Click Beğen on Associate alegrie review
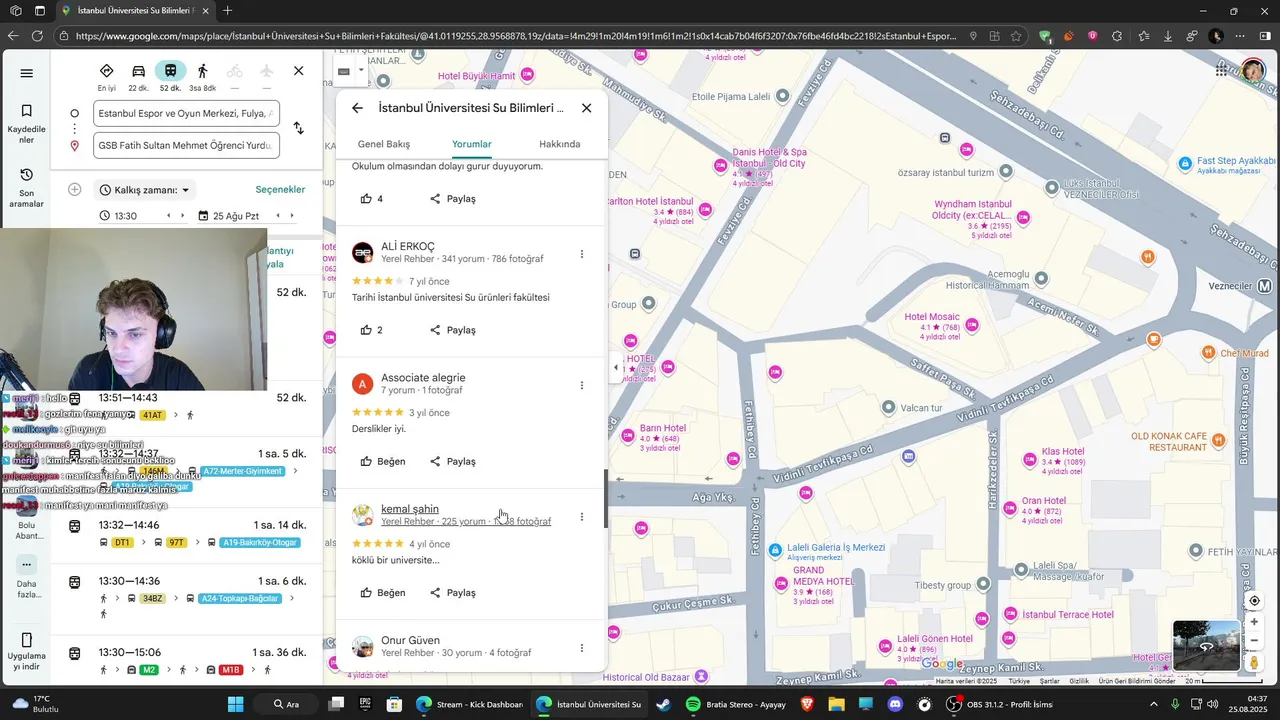Image resolution: width=1280 pixels, height=720 pixels. [x=383, y=462]
